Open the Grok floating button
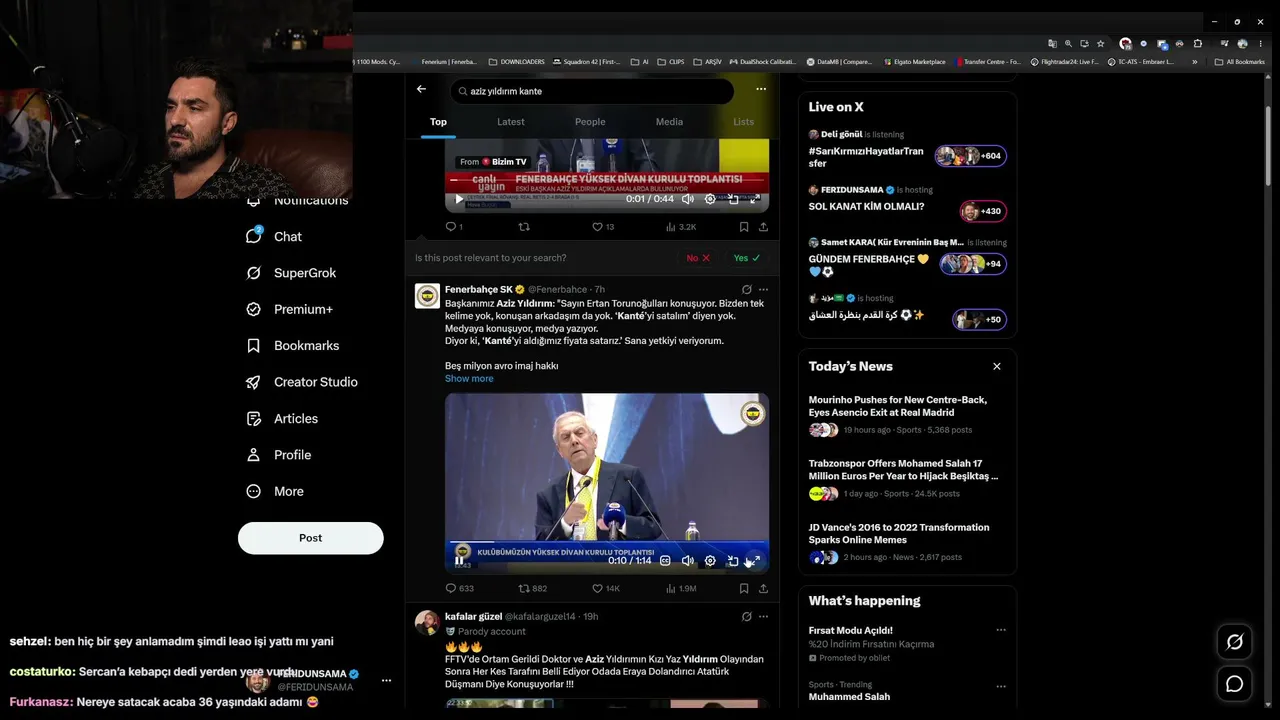The width and height of the screenshot is (1280, 720). click(x=1235, y=642)
